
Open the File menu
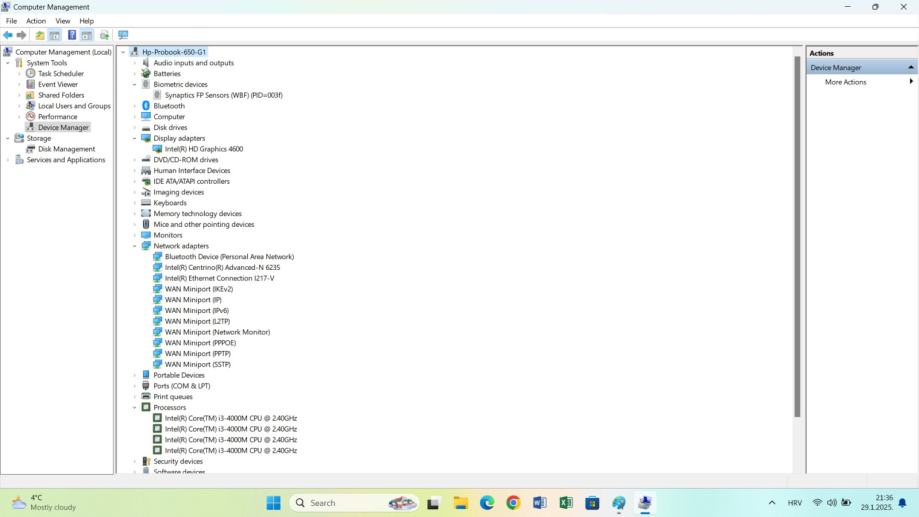pos(11,21)
